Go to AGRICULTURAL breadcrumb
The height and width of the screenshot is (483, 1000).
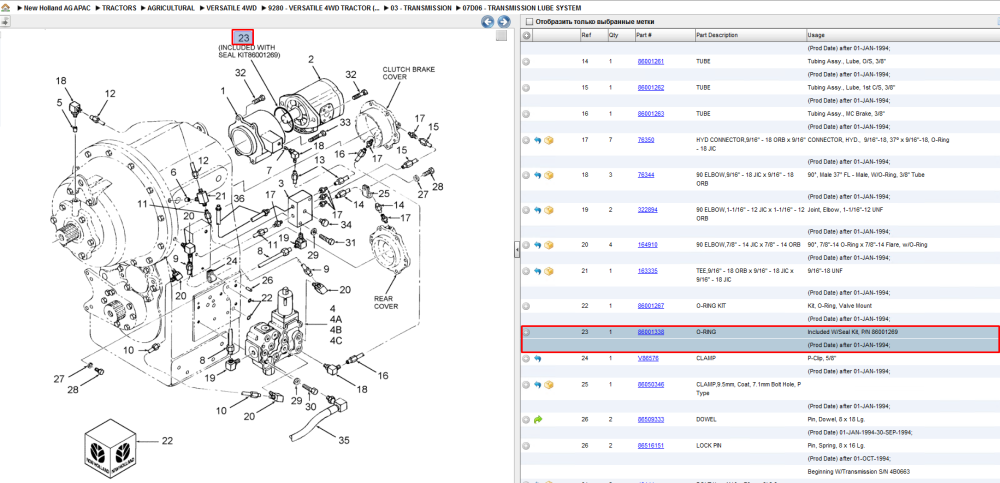pos(170,8)
